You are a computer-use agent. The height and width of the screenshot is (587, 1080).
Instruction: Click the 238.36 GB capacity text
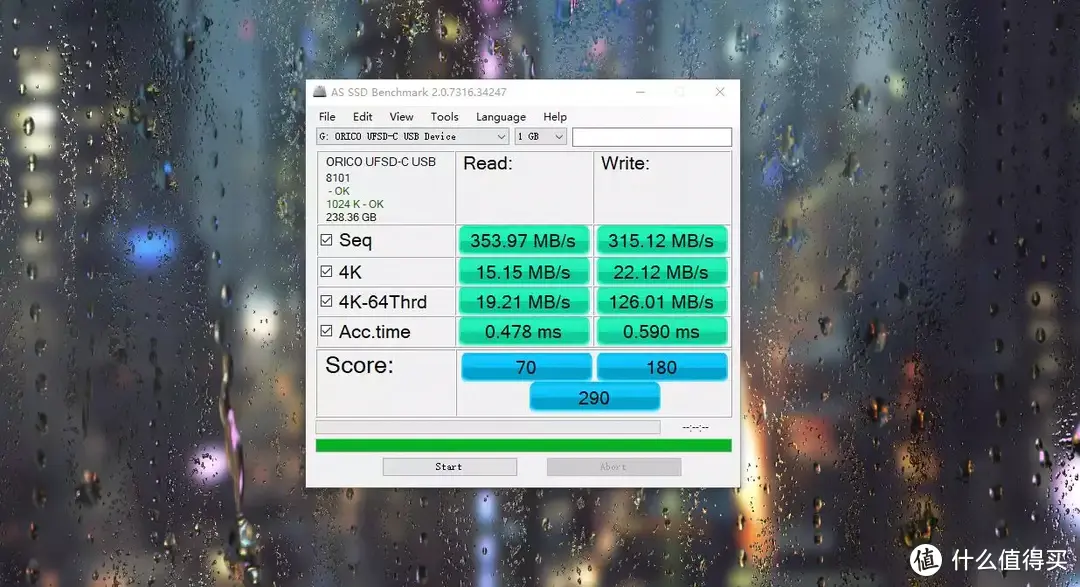351,217
